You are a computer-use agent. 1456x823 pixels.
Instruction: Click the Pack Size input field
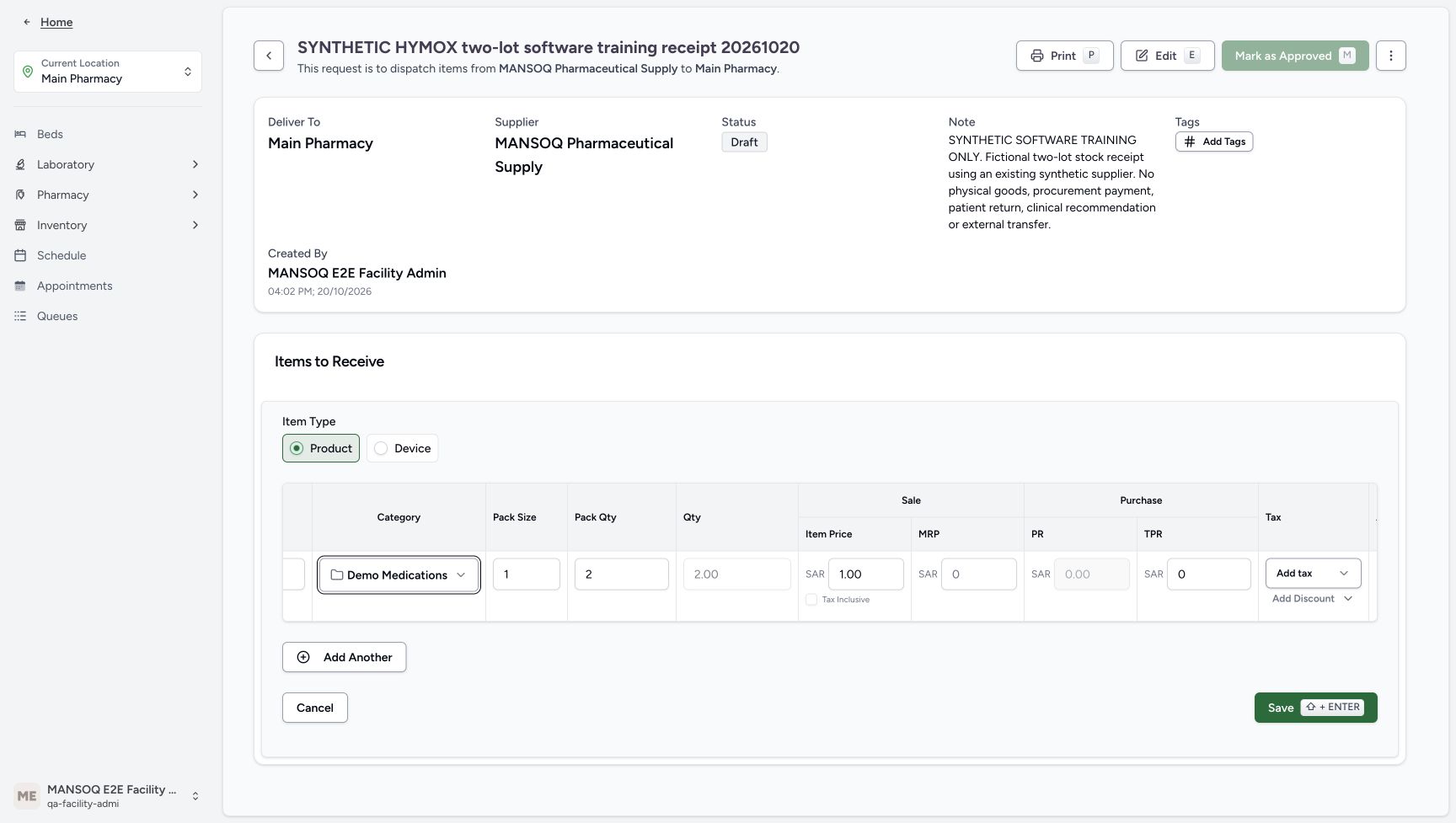[527, 574]
